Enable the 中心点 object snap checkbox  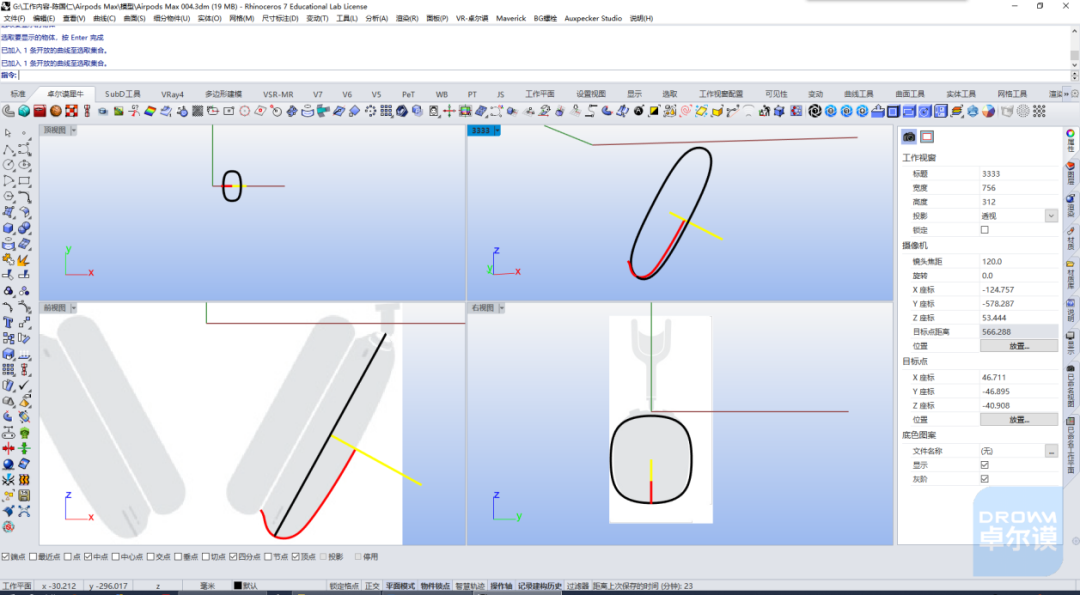point(116,556)
